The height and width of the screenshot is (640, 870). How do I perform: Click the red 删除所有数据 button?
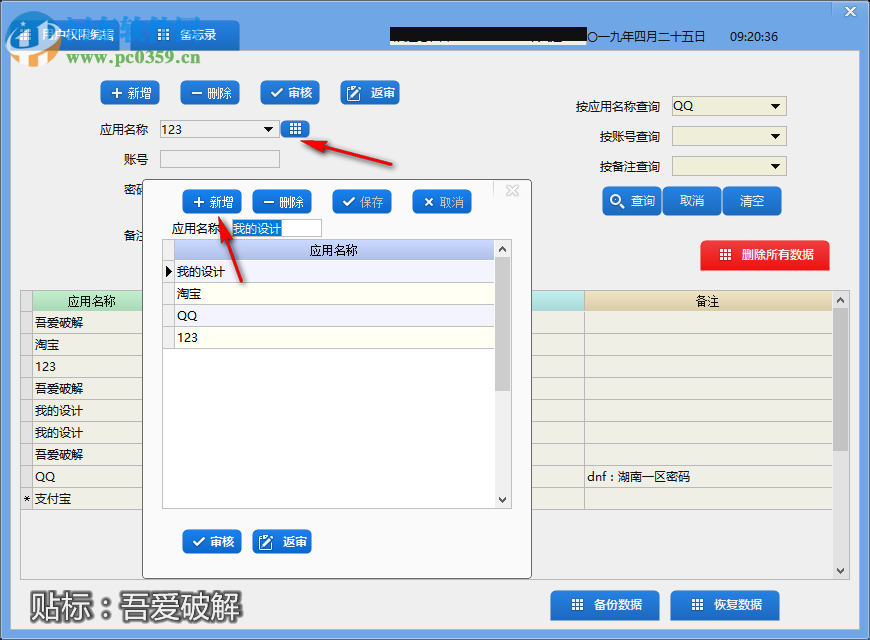[x=764, y=255]
